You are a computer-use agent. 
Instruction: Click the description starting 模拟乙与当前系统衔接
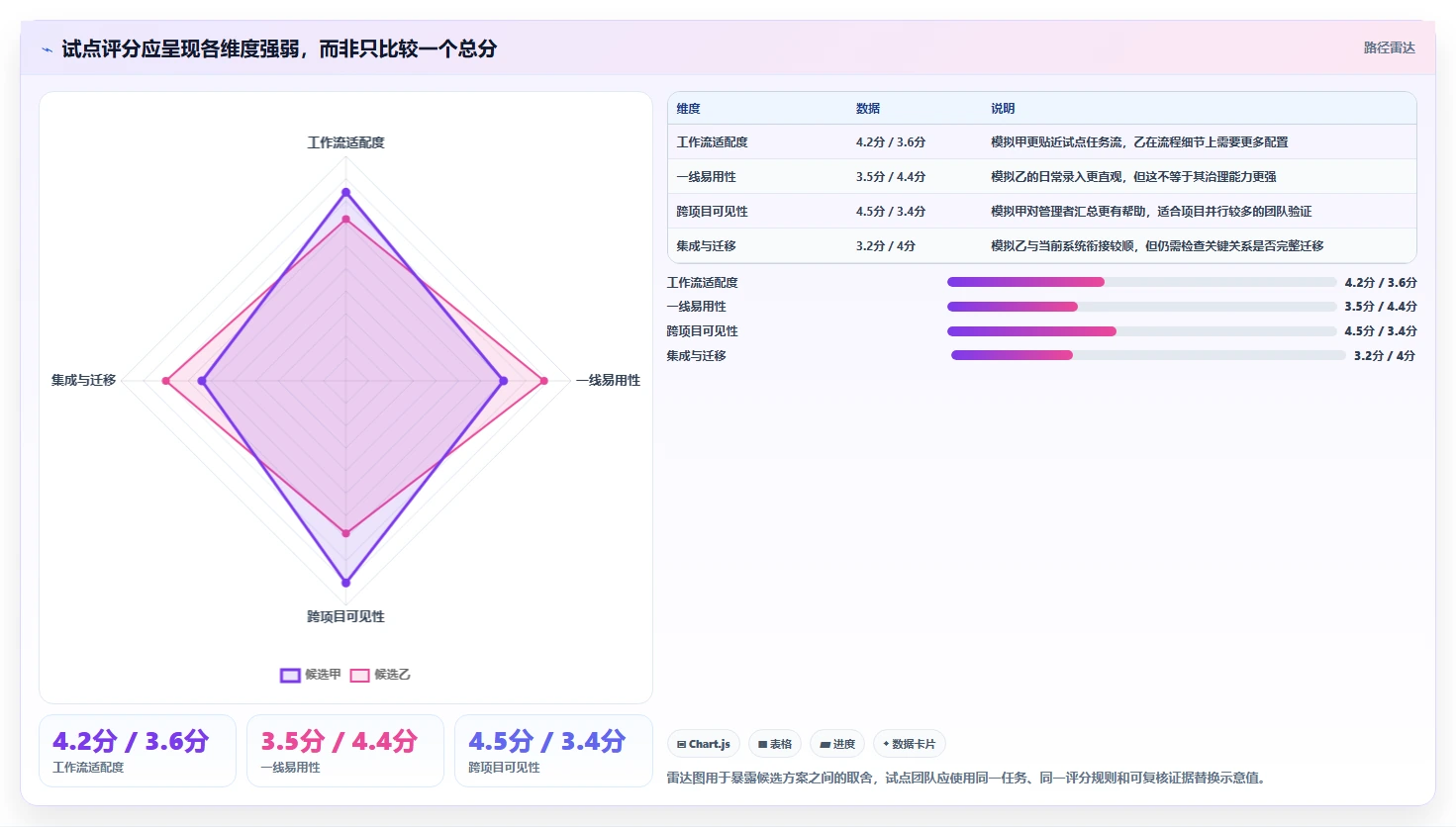point(1157,246)
